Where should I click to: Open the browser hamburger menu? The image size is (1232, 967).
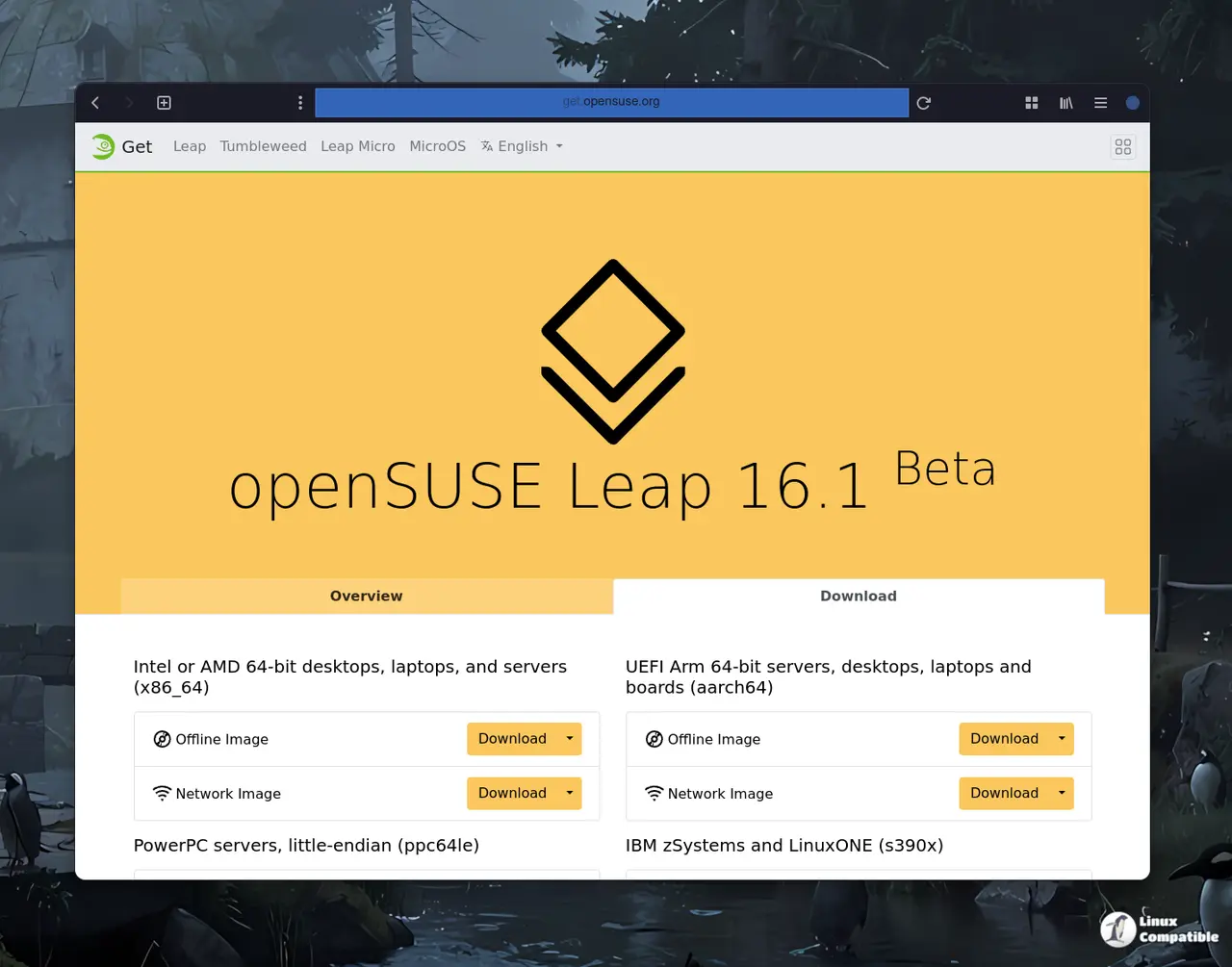pyautogui.click(x=1100, y=103)
